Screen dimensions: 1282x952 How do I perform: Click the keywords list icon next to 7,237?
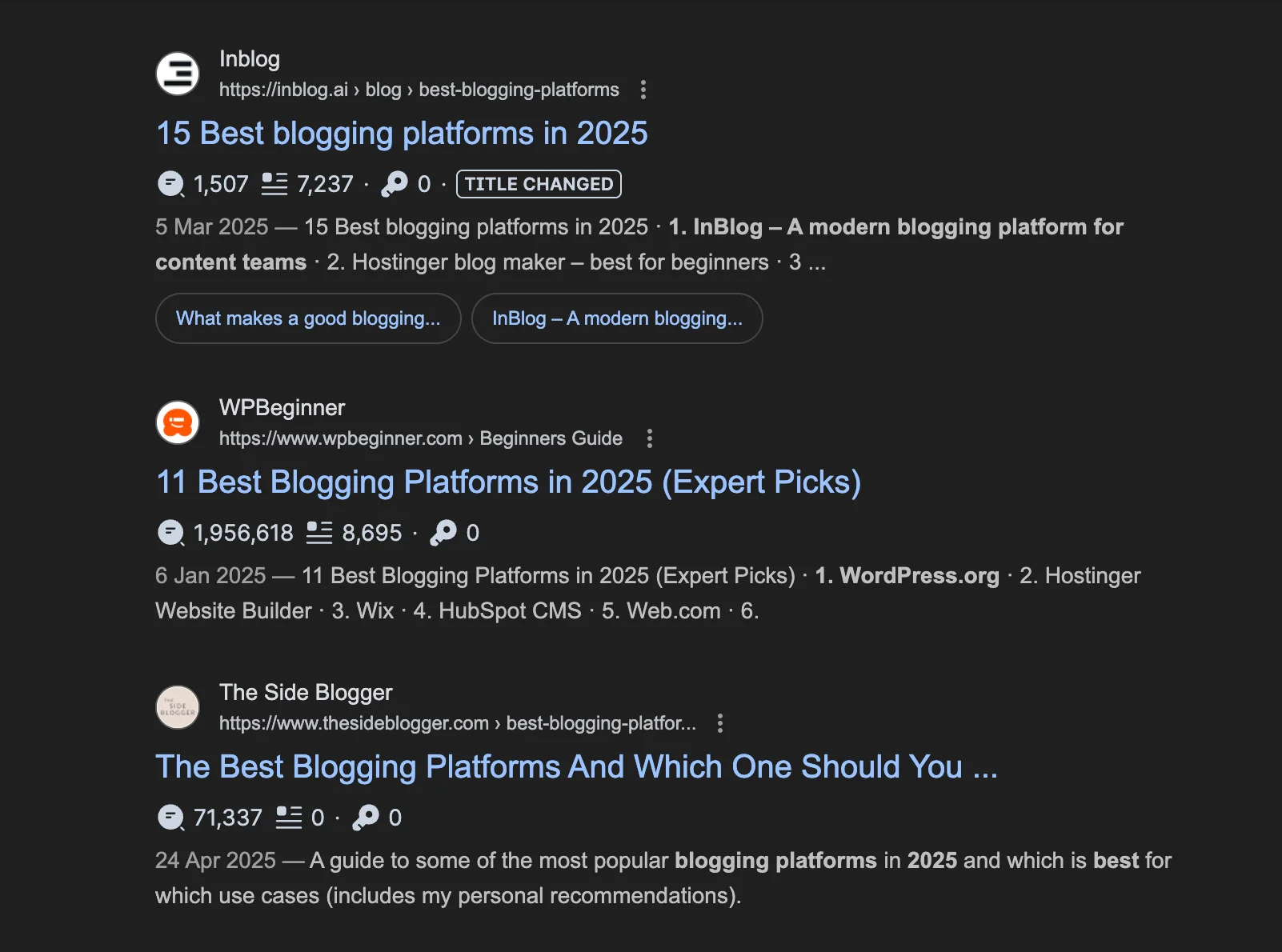point(274,183)
